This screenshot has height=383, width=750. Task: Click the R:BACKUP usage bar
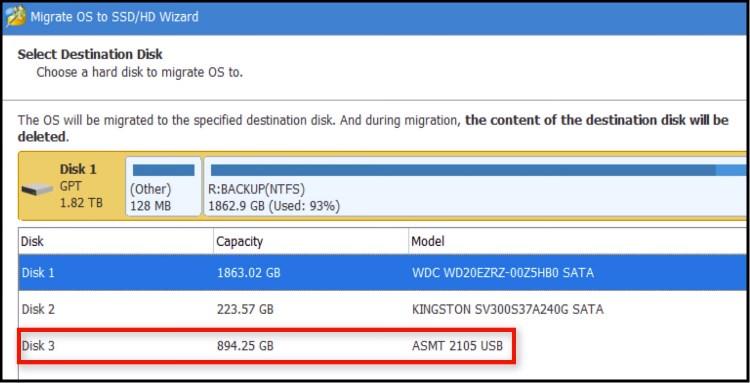click(478, 170)
